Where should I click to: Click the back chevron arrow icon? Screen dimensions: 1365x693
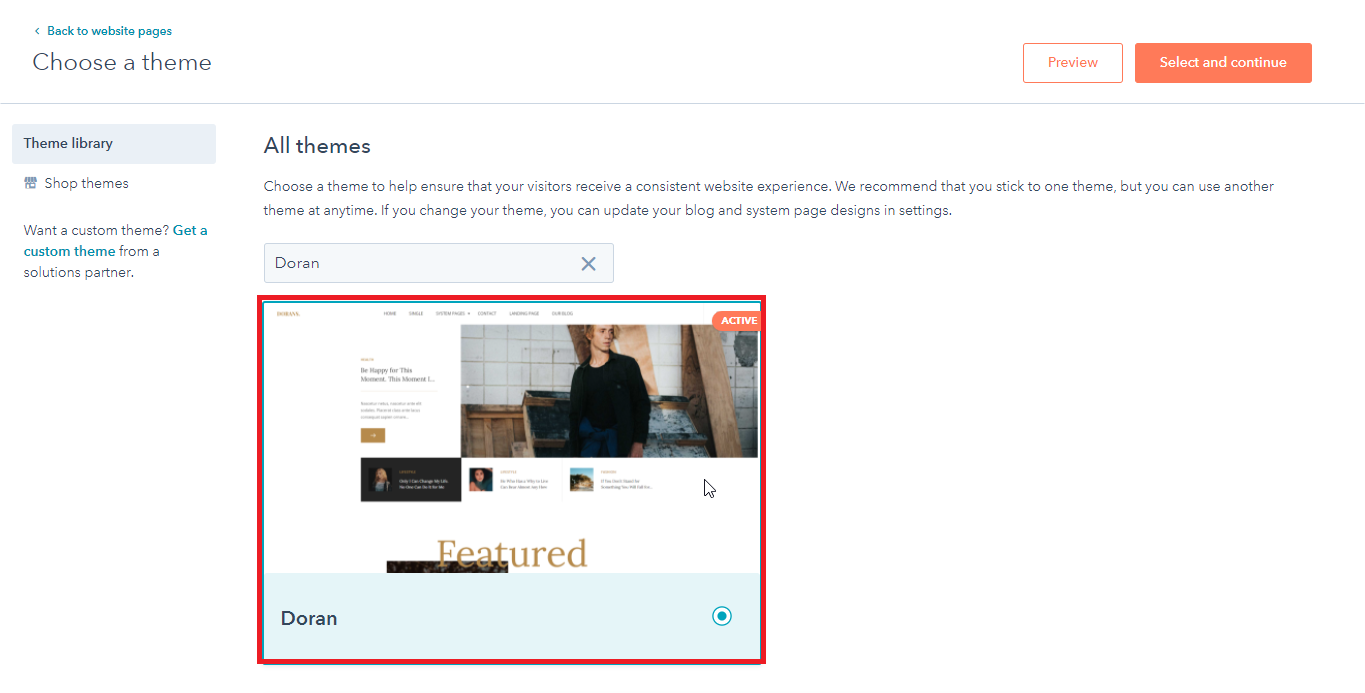coord(37,31)
